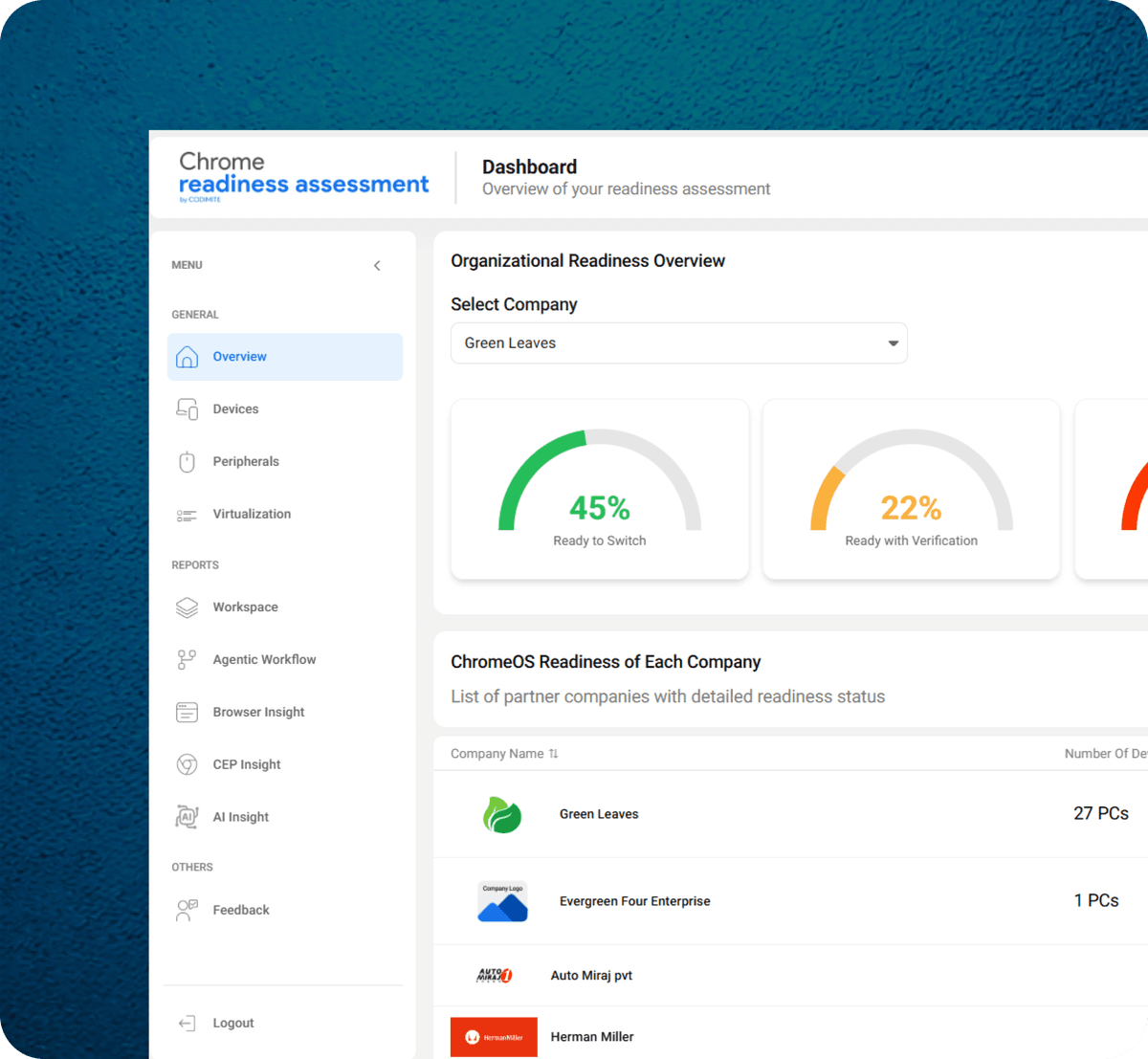Screen dimensions: 1148x1059
Task: Open the Overview menu item
Action: [285, 357]
